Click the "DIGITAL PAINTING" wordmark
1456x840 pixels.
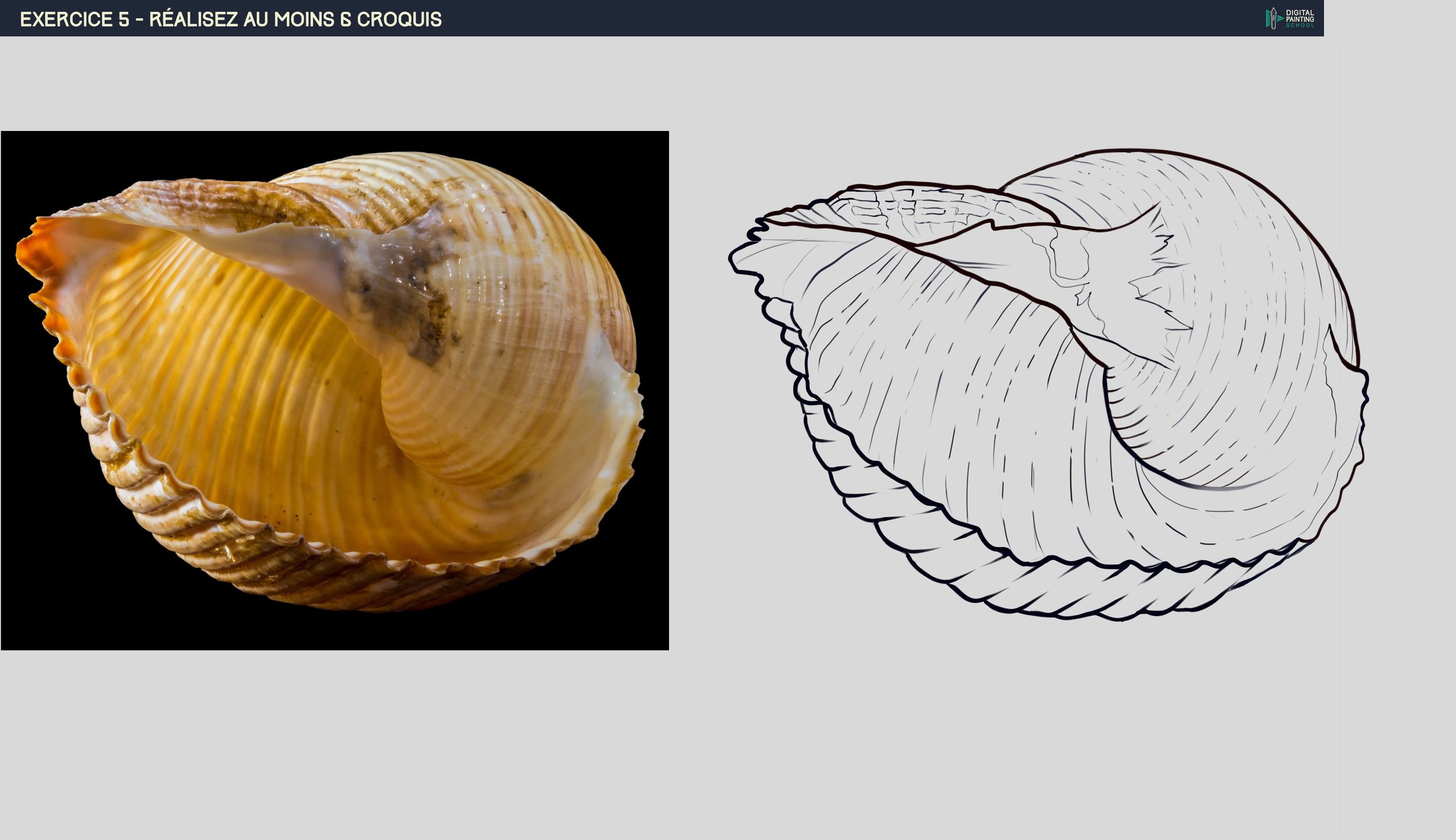pyautogui.click(x=1300, y=16)
